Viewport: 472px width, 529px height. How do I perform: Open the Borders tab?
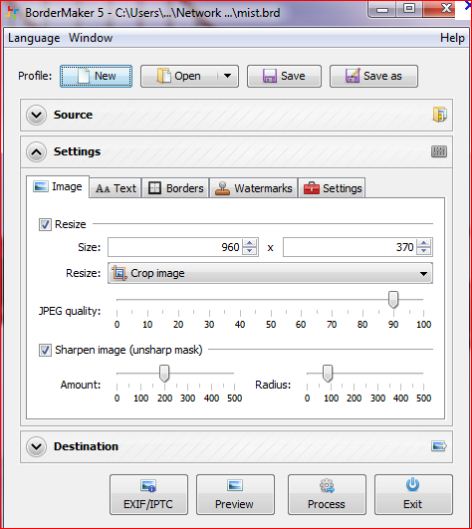pos(176,188)
